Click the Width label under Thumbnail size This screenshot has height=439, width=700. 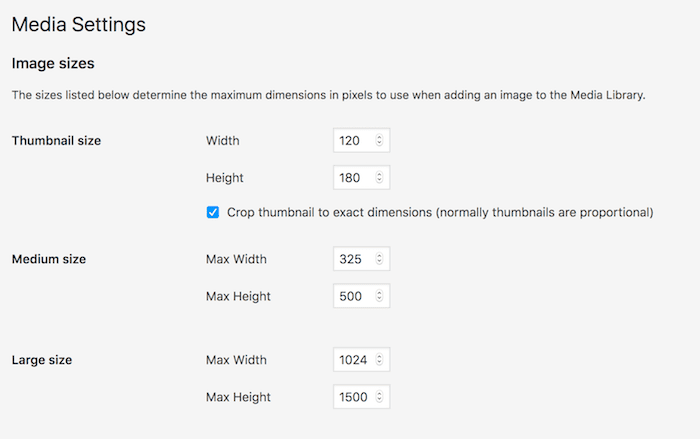point(223,141)
